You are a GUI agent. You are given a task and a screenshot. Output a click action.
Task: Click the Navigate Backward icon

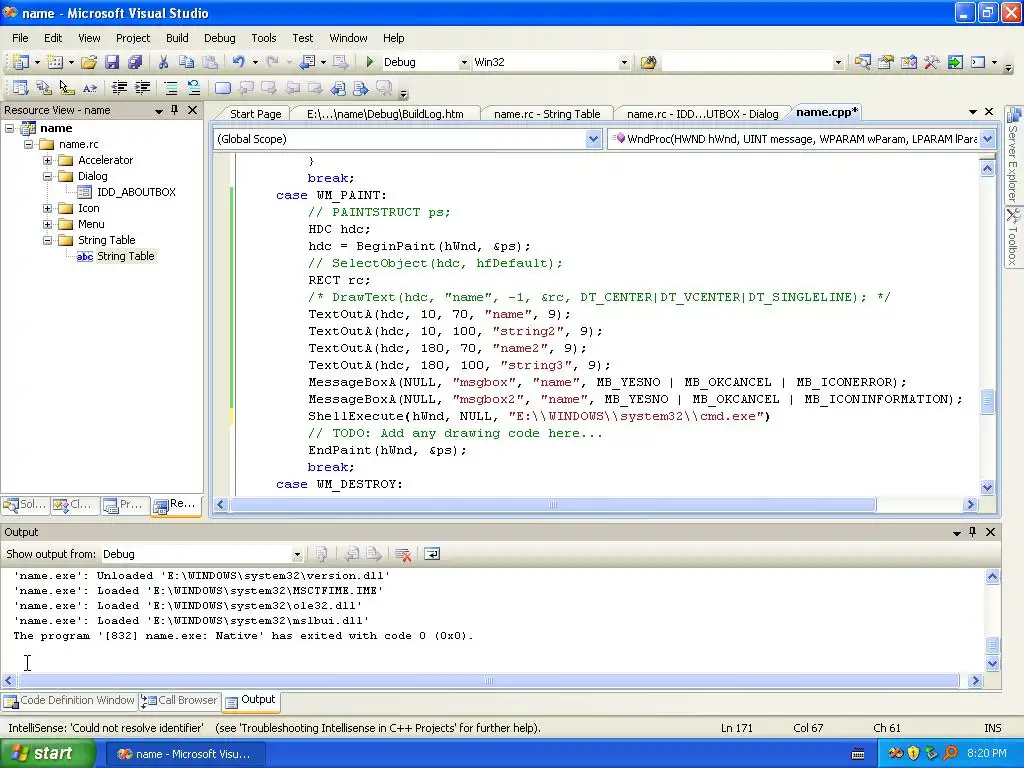tap(306, 62)
